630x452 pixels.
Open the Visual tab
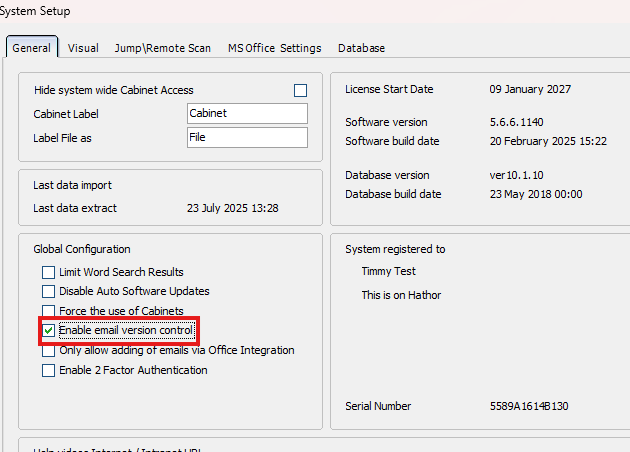tap(83, 48)
